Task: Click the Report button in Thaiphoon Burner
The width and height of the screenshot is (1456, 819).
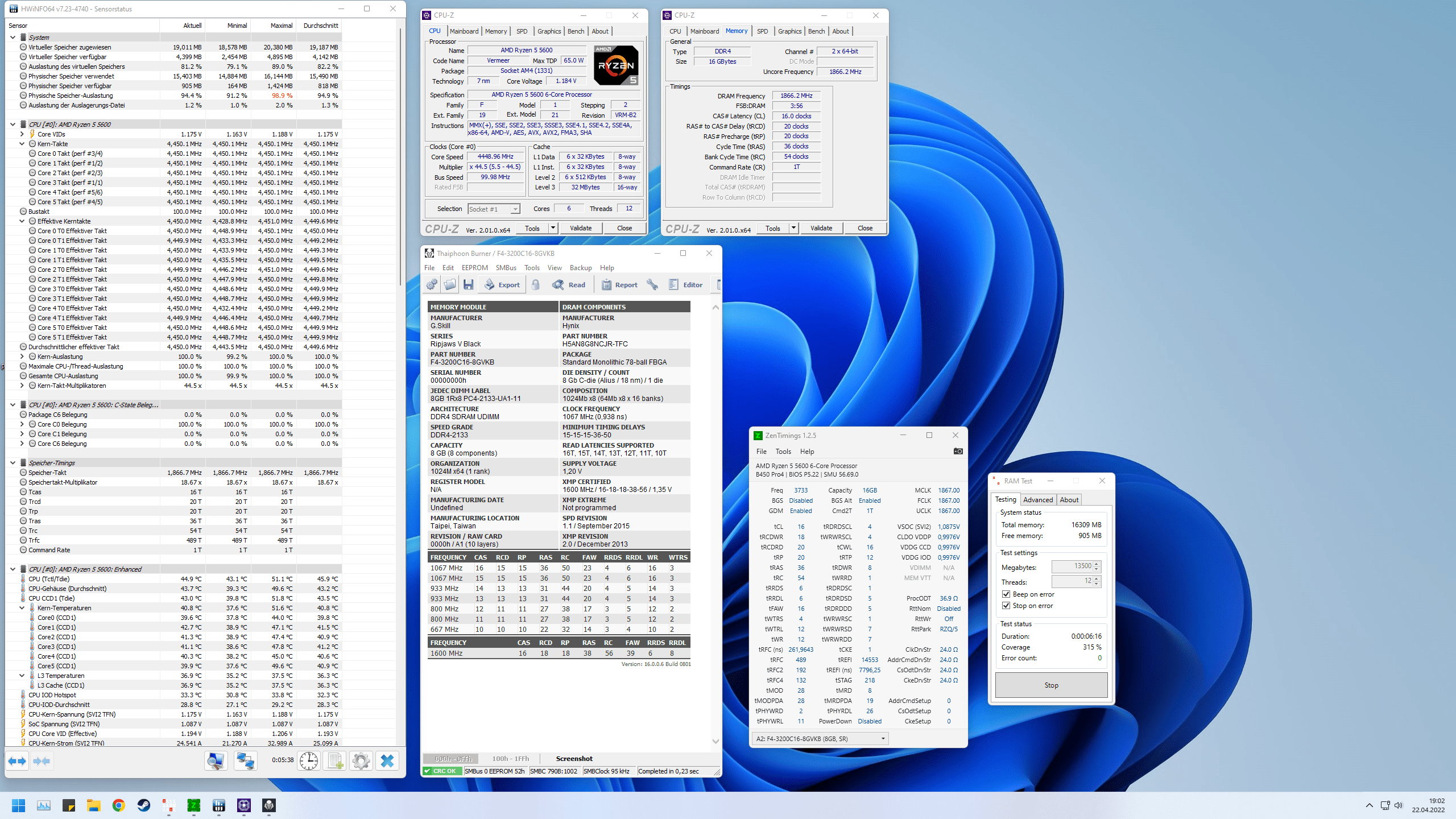Action: [619, 285]
